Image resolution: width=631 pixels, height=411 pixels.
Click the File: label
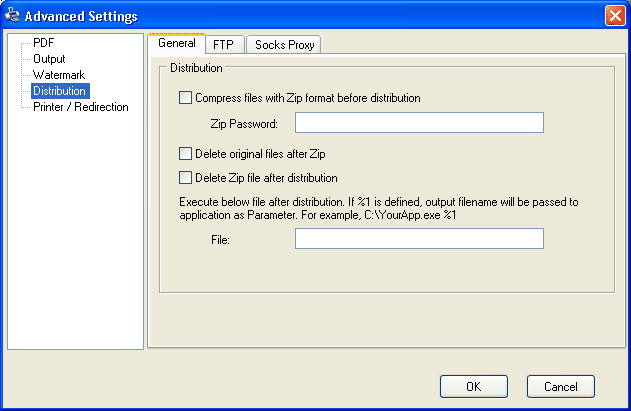[220, 240]
